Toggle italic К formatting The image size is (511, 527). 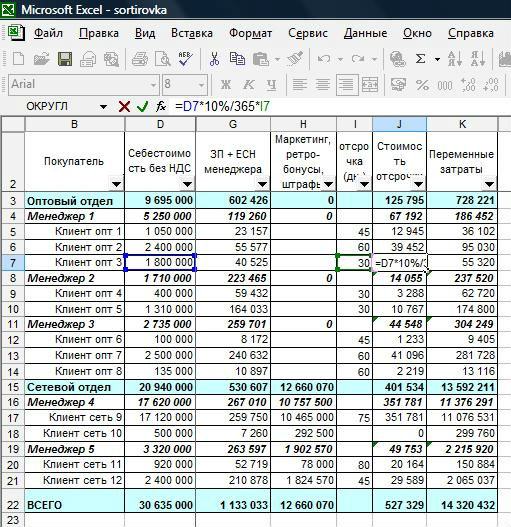tap(248, 85)
